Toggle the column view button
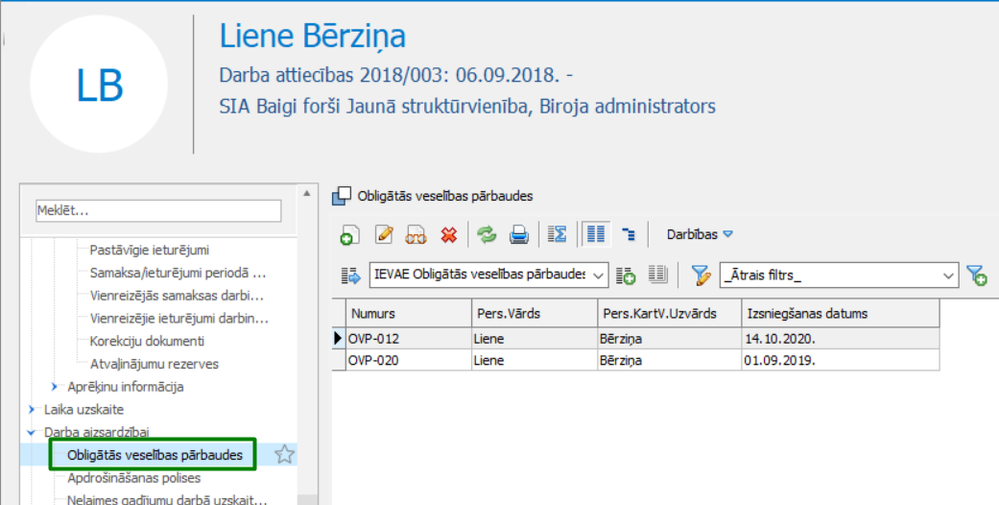 (596, 235)
